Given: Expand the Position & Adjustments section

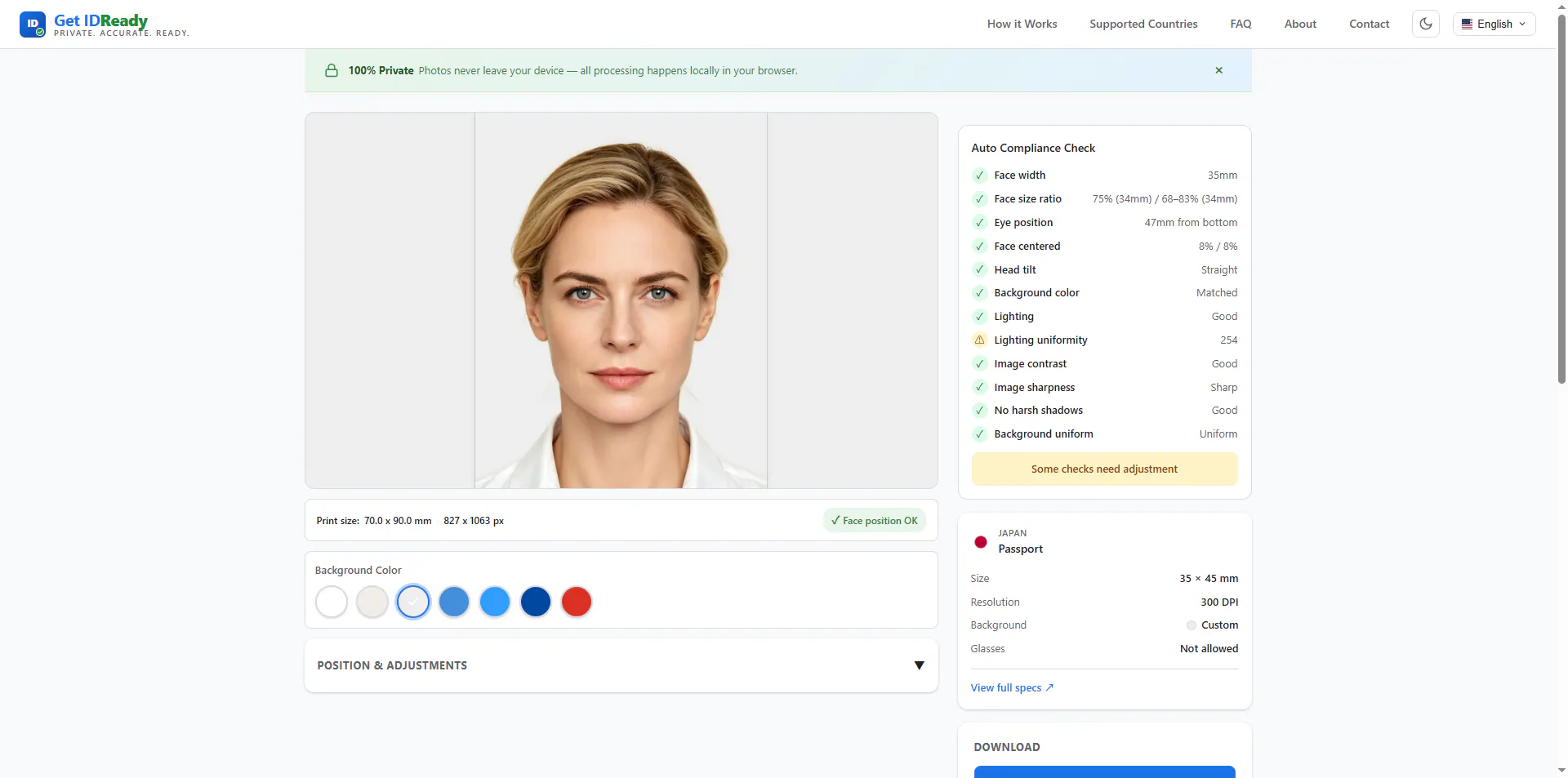Looking at the screenshot, I should tap(621, 665).
